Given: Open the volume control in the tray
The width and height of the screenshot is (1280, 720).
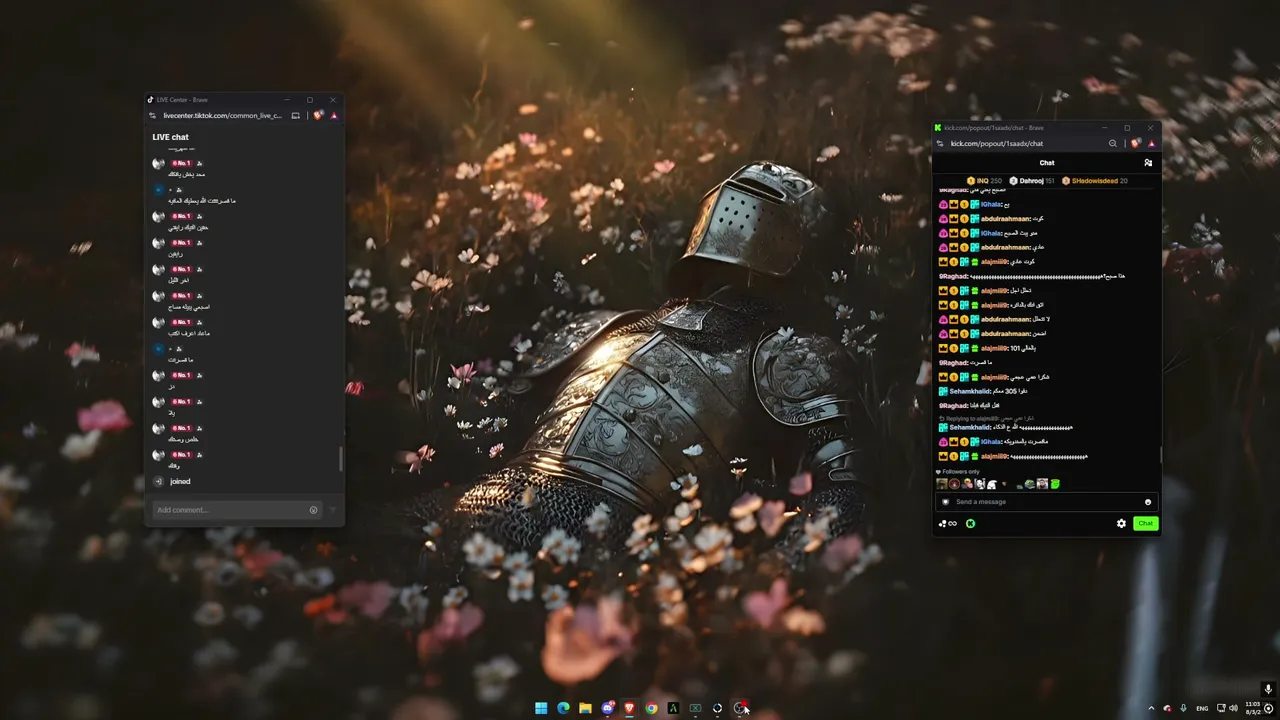Looking at the screenshot, I should click(1233, 708).
